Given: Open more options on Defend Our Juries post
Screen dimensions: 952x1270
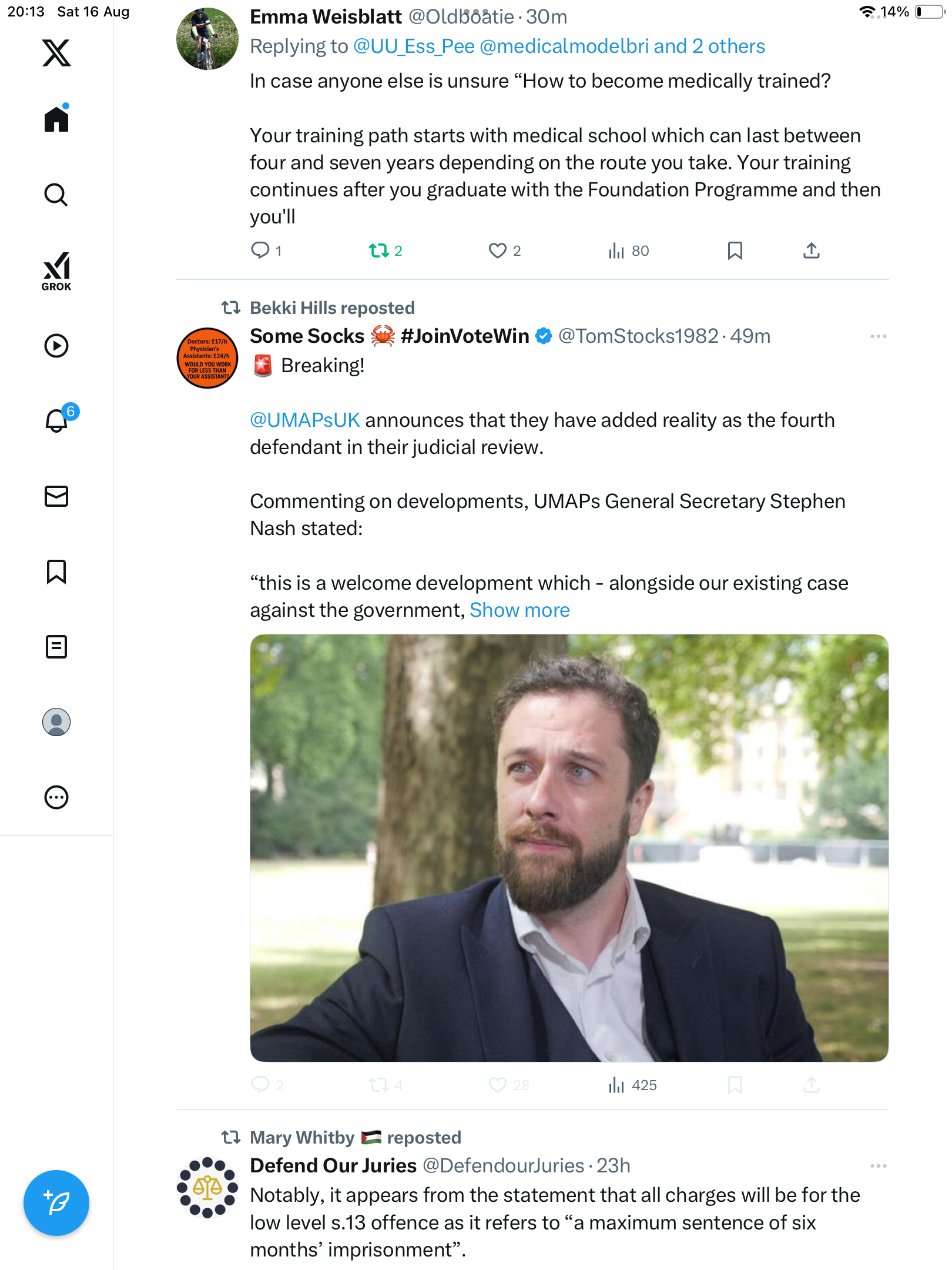Looking at the screenshot, I should tap(878, 1166).
